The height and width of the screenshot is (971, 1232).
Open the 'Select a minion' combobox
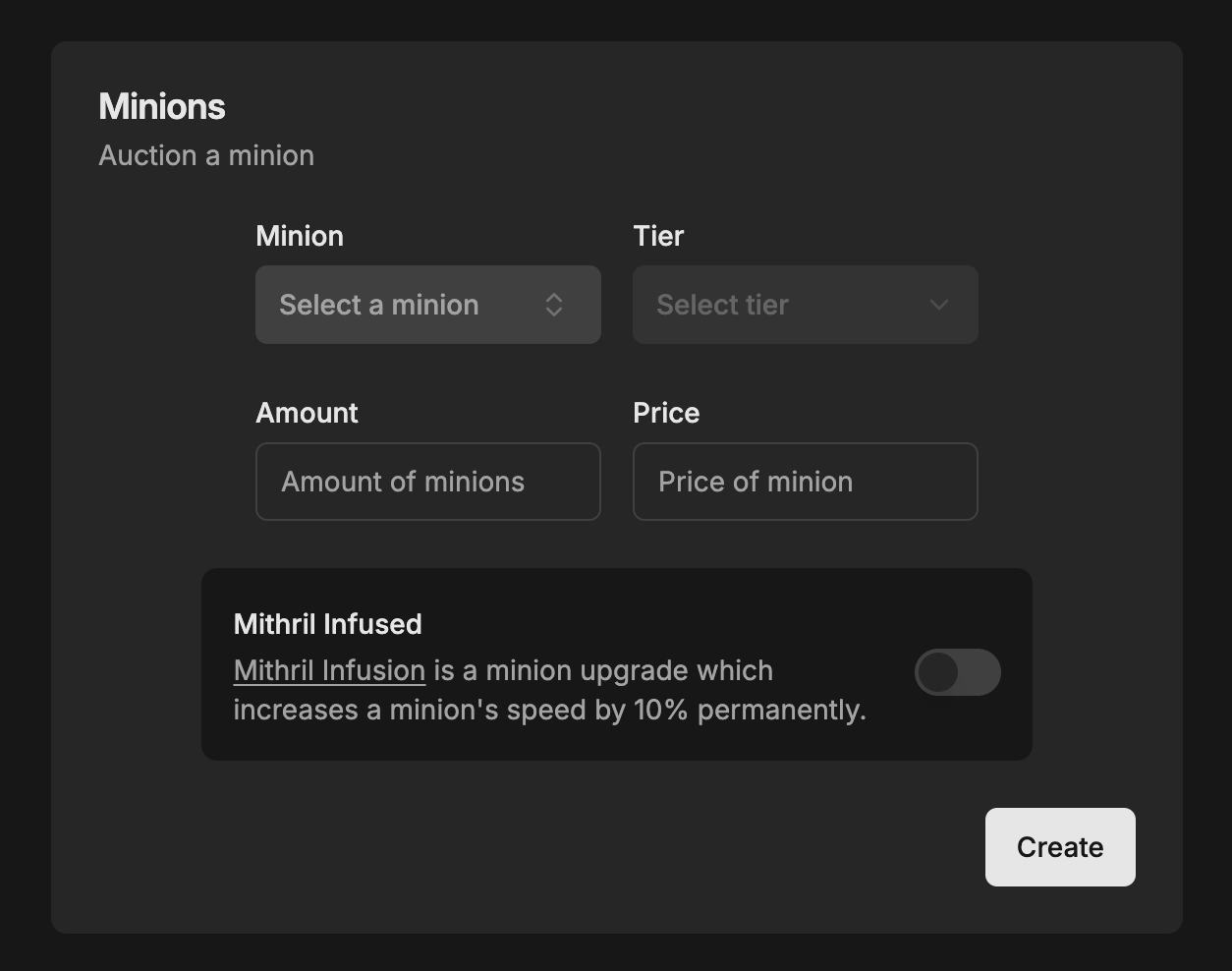coord(427,305)
